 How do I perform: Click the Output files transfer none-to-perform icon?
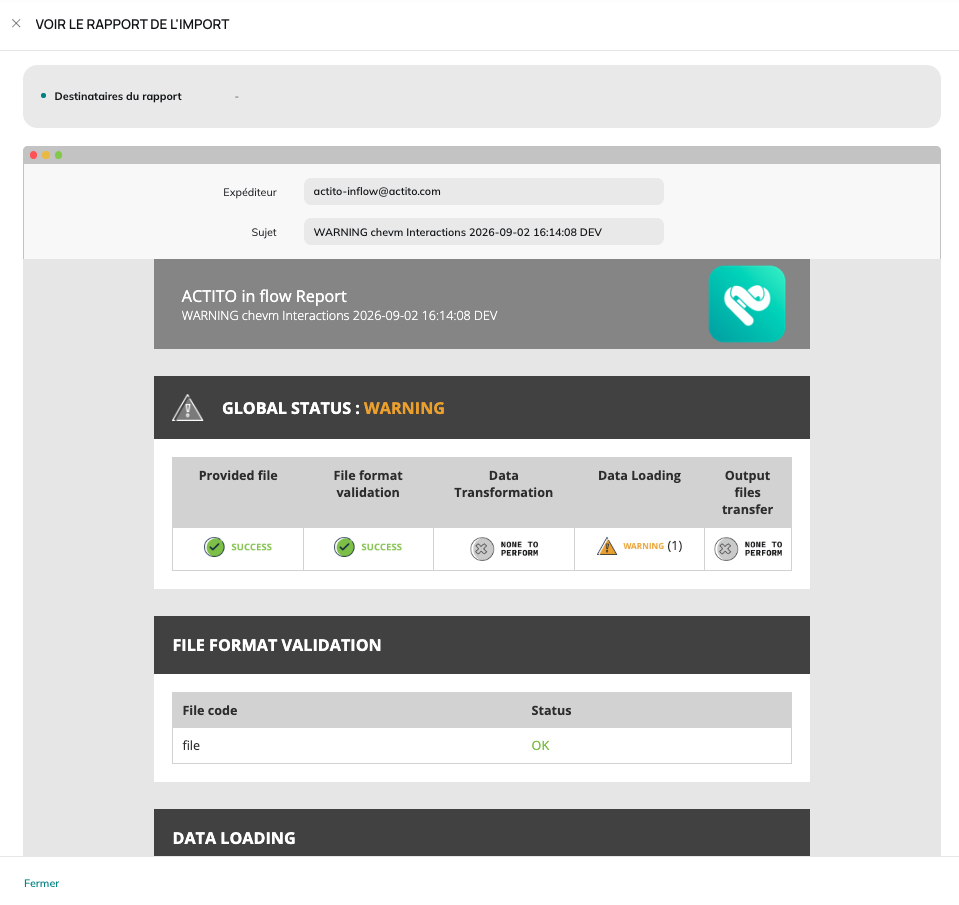726,549
